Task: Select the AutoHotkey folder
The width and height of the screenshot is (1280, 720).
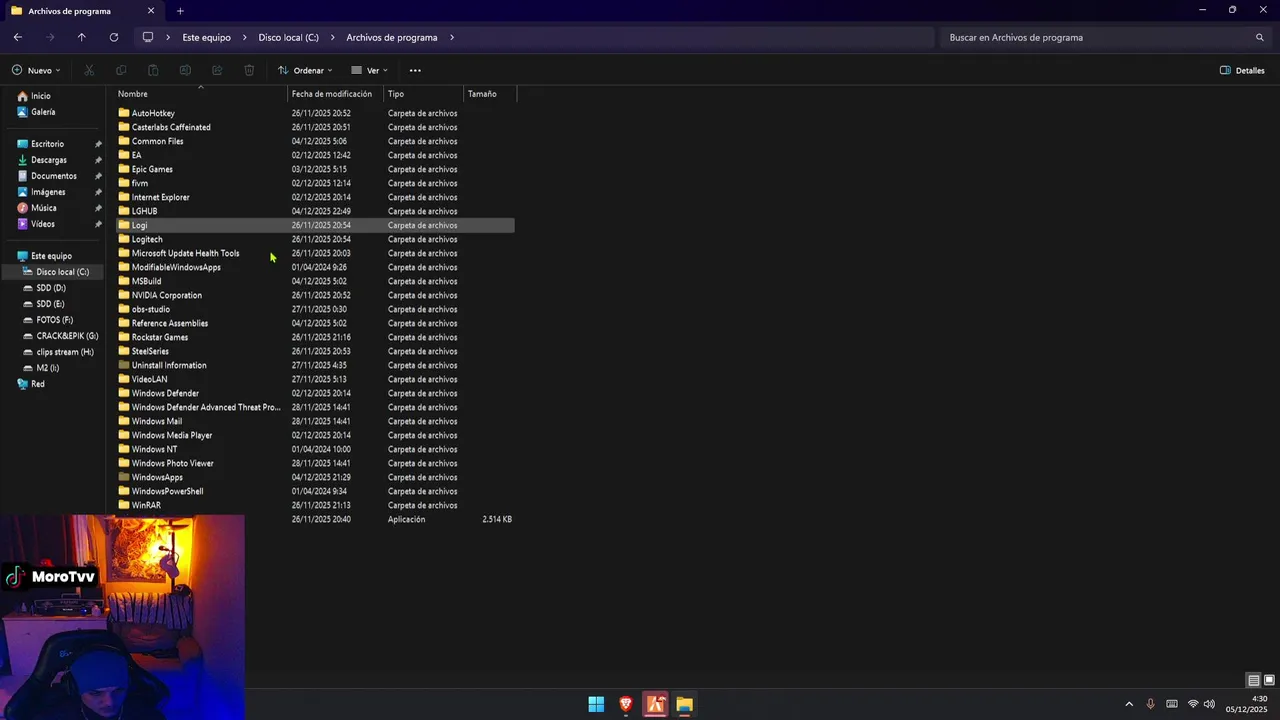Action: tap(153, 113)
